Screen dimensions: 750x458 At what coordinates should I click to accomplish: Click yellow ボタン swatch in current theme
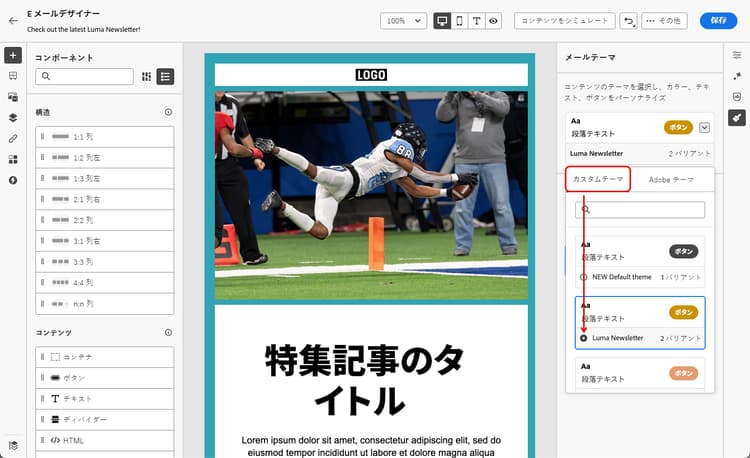678,127
